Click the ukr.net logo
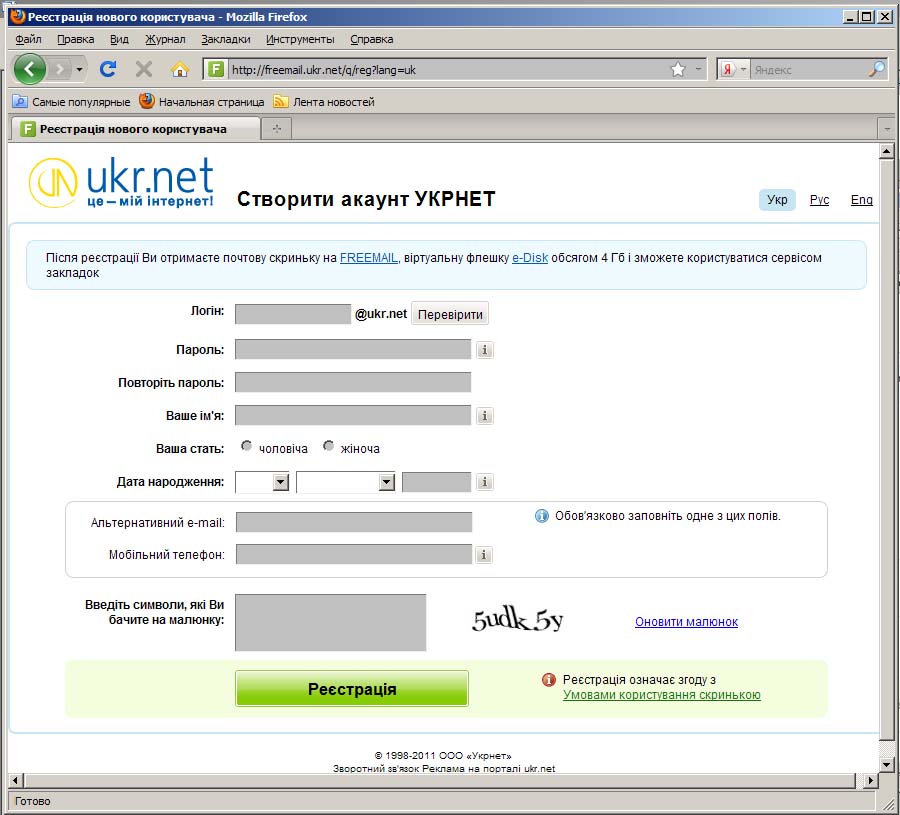This screenshot has height=815, width=900. pos(122,182)
